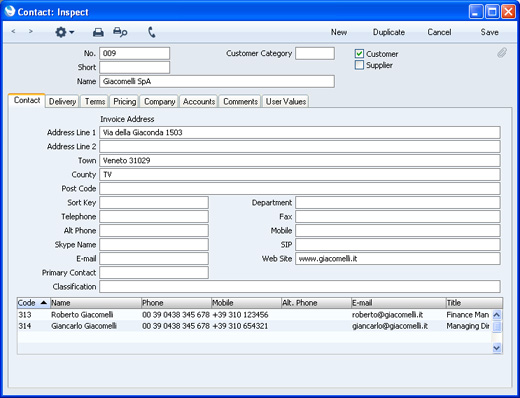
Task: Open the User Values tab
Action: (x=286, y=101)
